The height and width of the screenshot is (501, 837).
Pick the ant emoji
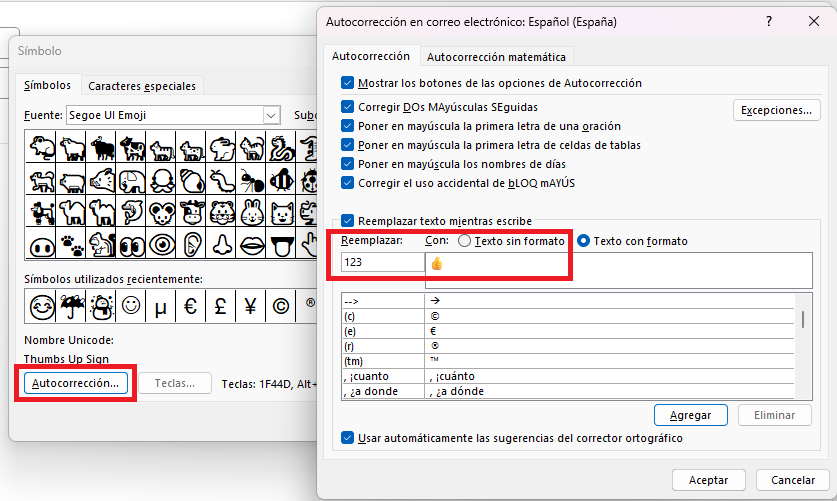point(251,179)
